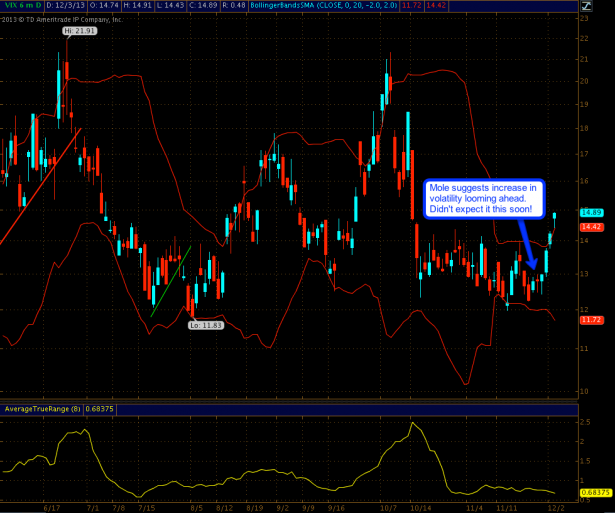Click the red 14.42 price axis tag
The height and width of the screenshot is (513, 615).
590,227
